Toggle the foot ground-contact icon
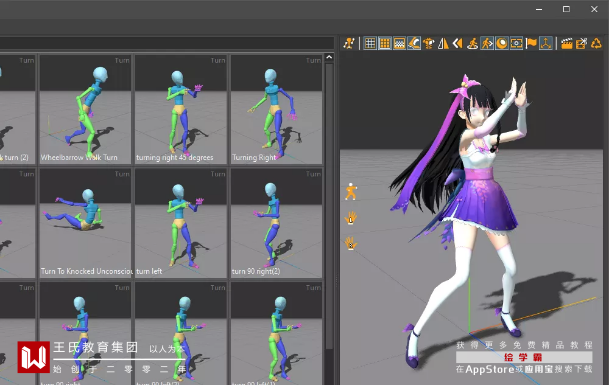 [414, 43]
